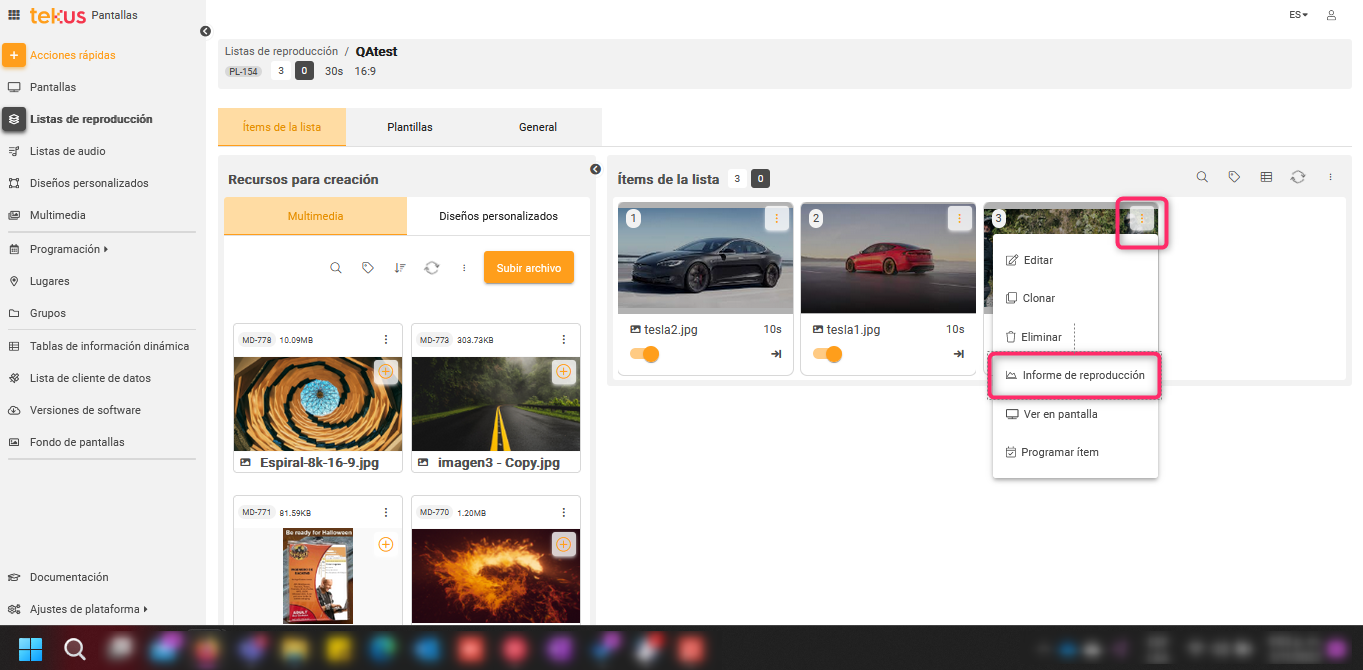Open the sort icon in Recursos toolbar
This screenshot has height=670, width=1363.
point(400,268)
